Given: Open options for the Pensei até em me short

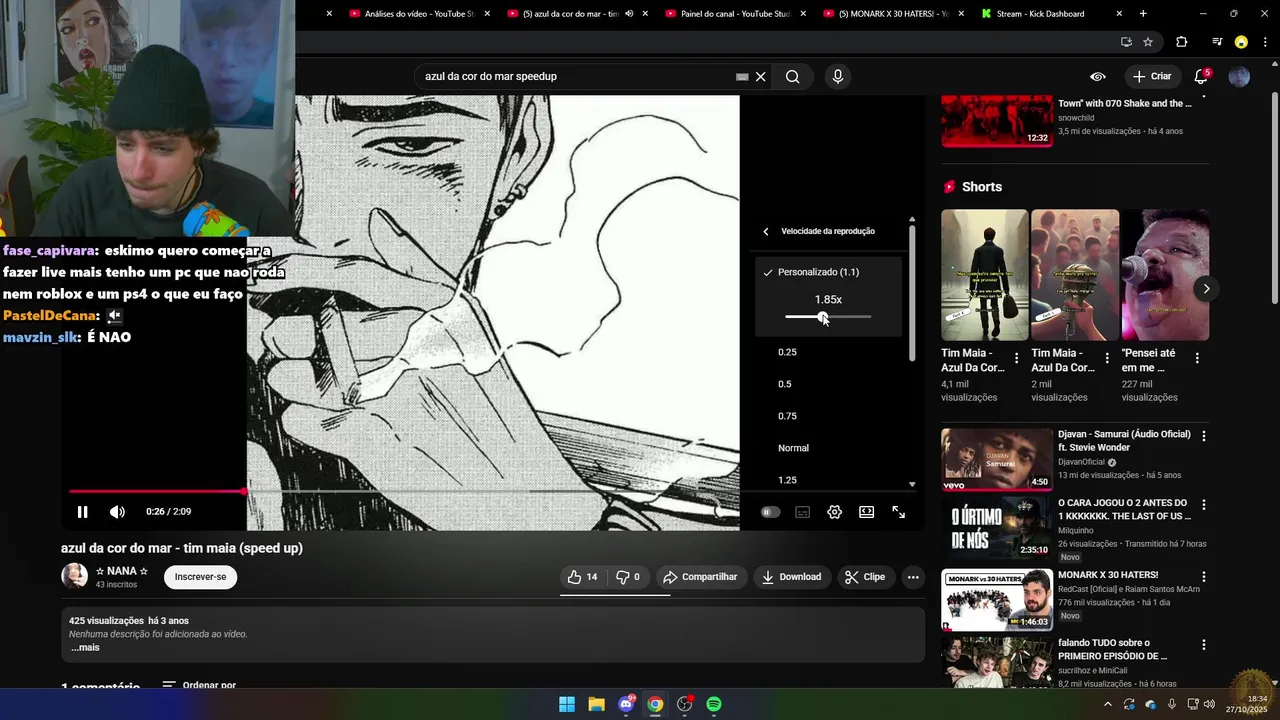Looking at the screenshot, I should coord(1197,358).
